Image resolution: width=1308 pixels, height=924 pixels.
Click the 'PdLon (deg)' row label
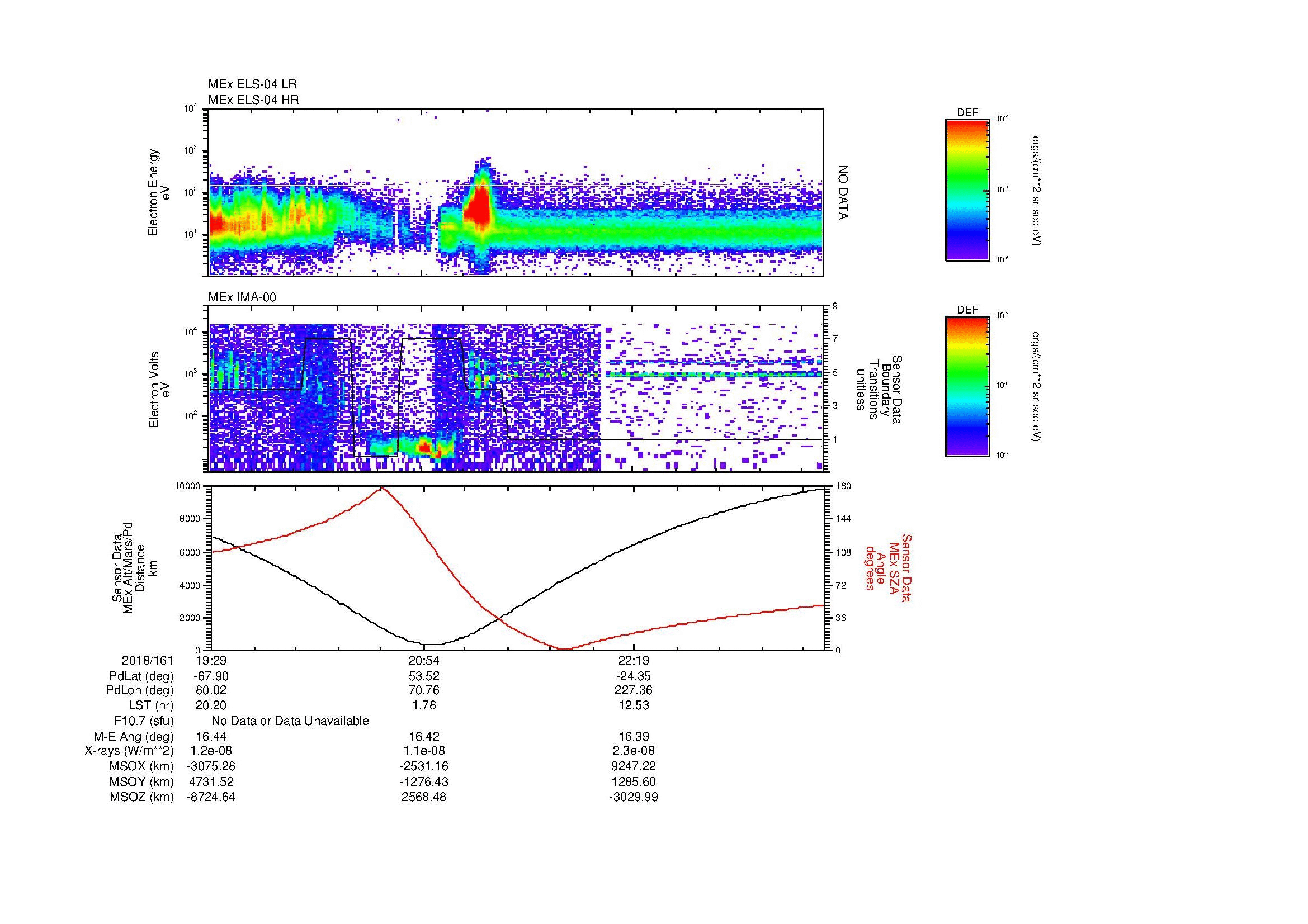140,690
